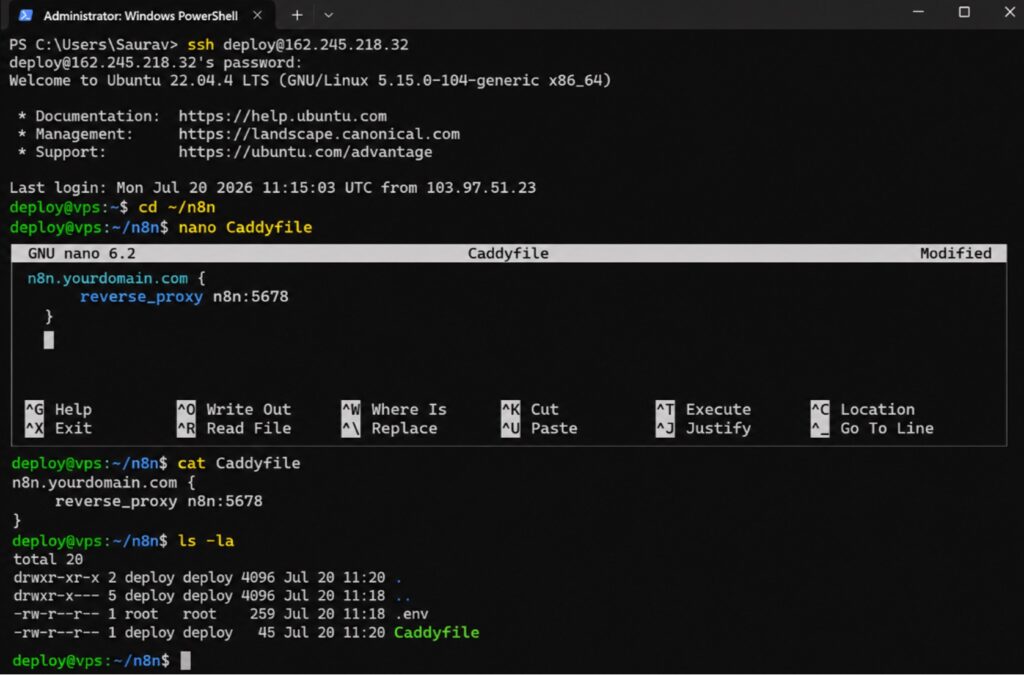Click the 'ssh deploy@162.245.218.32' command
This screenshot has height=675, width=1024.
click(298, 44)
